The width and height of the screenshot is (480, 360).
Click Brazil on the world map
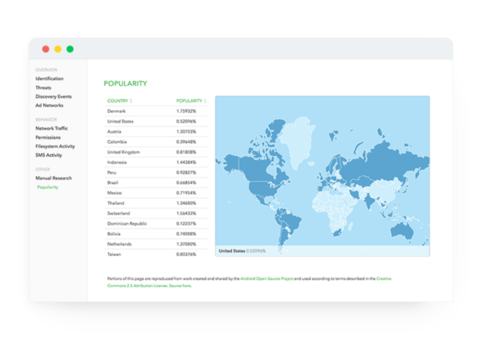tap(291, 223)
